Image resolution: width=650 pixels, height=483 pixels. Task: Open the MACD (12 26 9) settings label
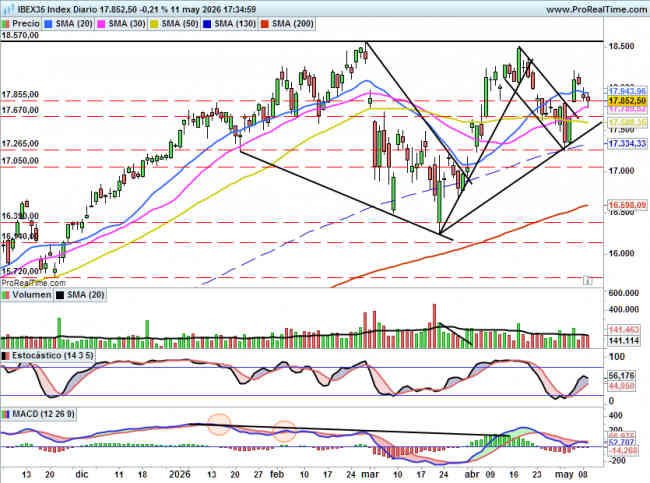(44, 414)
